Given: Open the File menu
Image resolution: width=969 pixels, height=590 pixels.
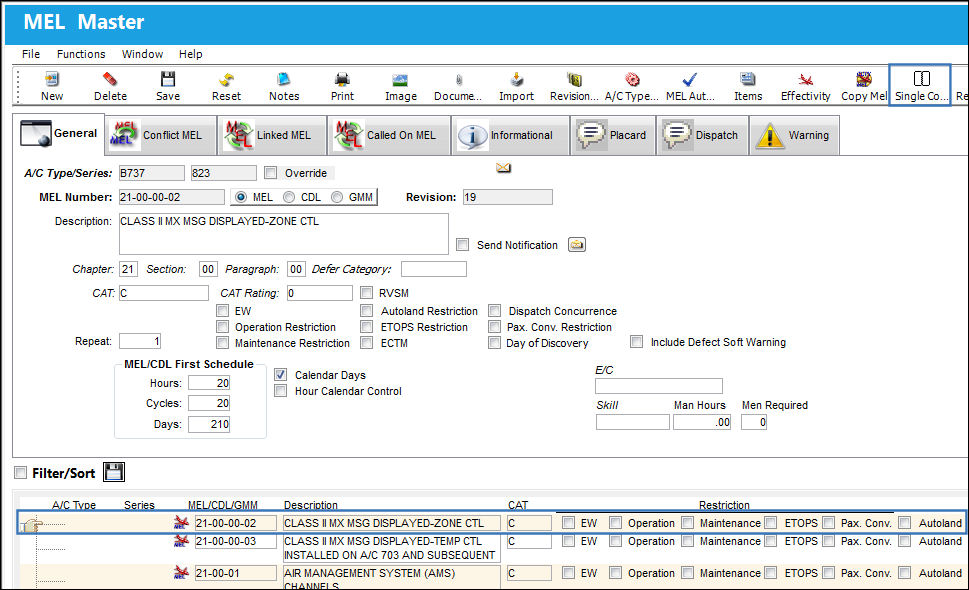Looking at the screenshot, I should coord(31,54).
